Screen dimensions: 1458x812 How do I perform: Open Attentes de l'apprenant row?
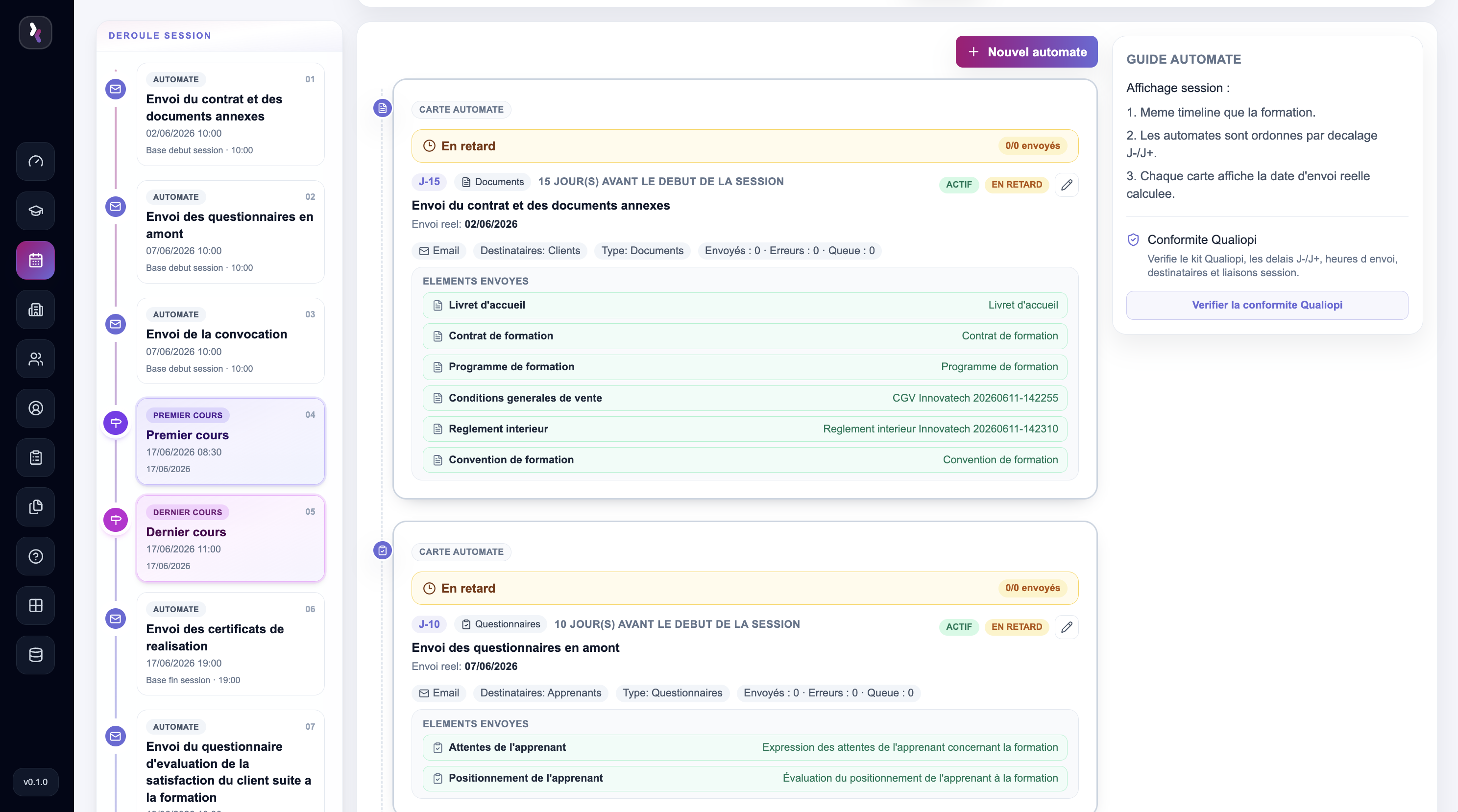[745, 747]
